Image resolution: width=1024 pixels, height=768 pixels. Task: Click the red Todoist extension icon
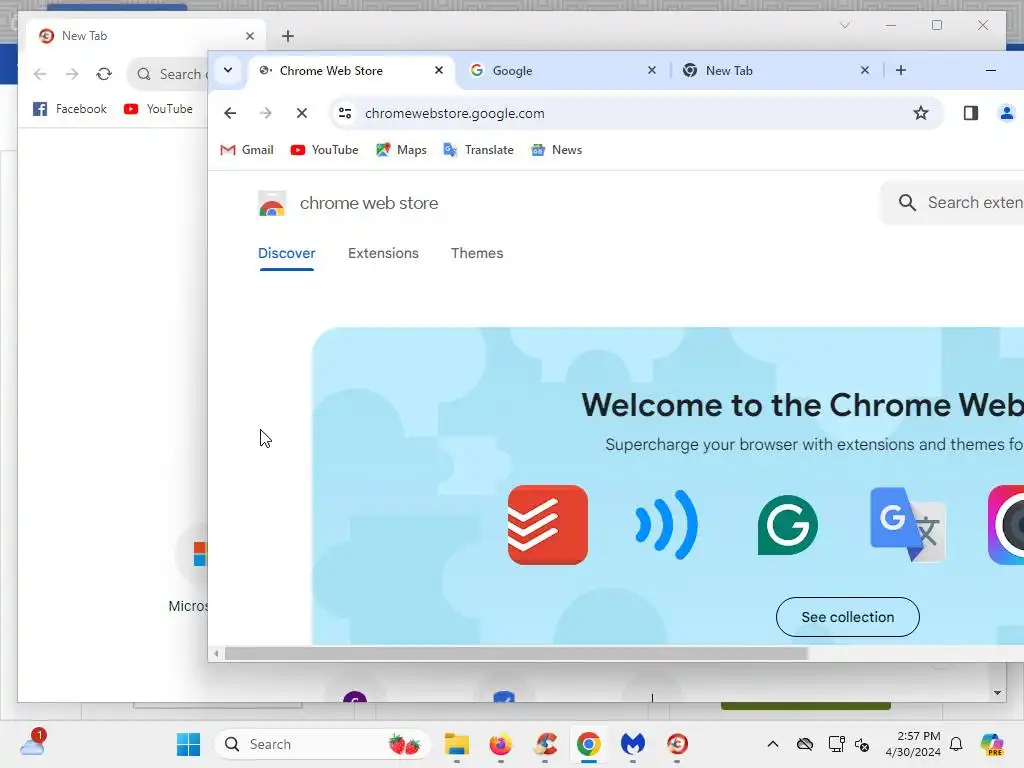(547, 525)
